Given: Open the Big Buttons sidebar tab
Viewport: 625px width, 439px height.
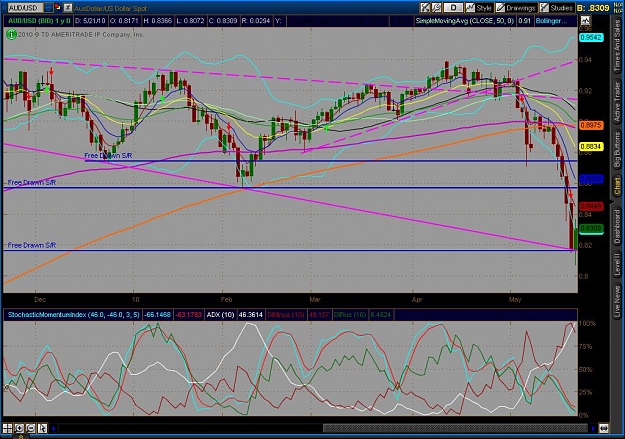Looking at the screenshot, I should tap(617, 150).
